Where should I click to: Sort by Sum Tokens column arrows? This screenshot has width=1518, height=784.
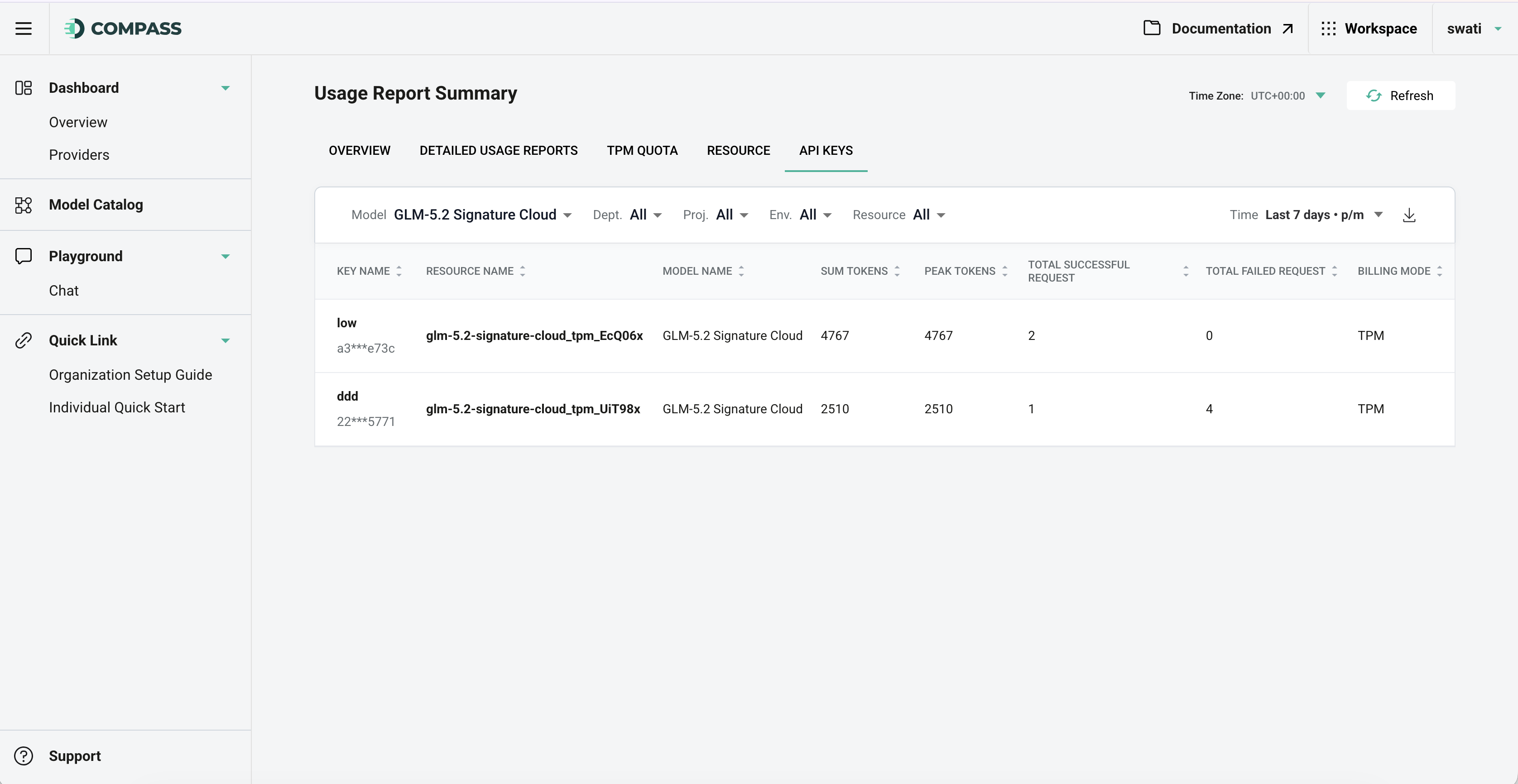[897, 271]
